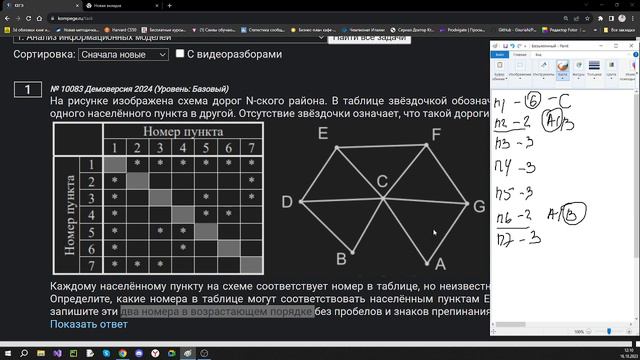Open Paint Shapes (Фигуры) gallery
This screenshot has height=360, width=640.
pos(578,70)
